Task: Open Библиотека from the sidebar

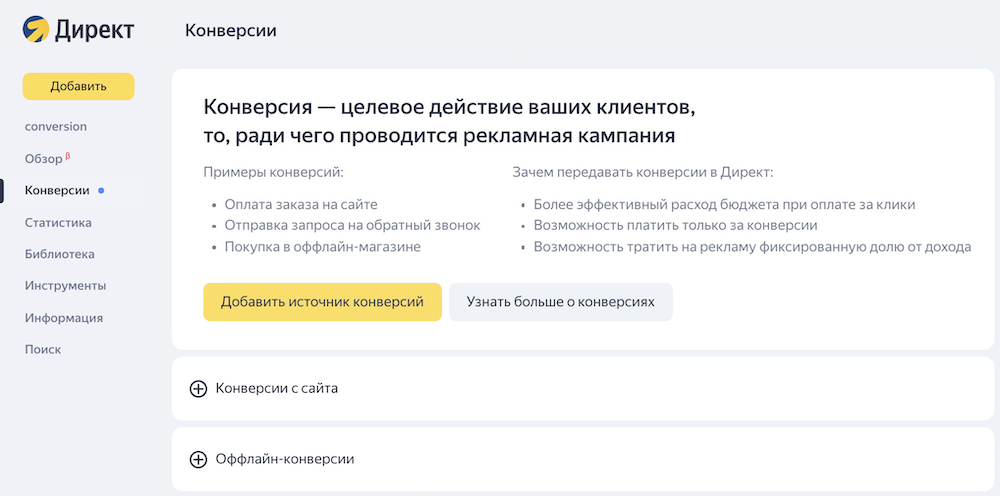Action: click(x=60, y=254)
